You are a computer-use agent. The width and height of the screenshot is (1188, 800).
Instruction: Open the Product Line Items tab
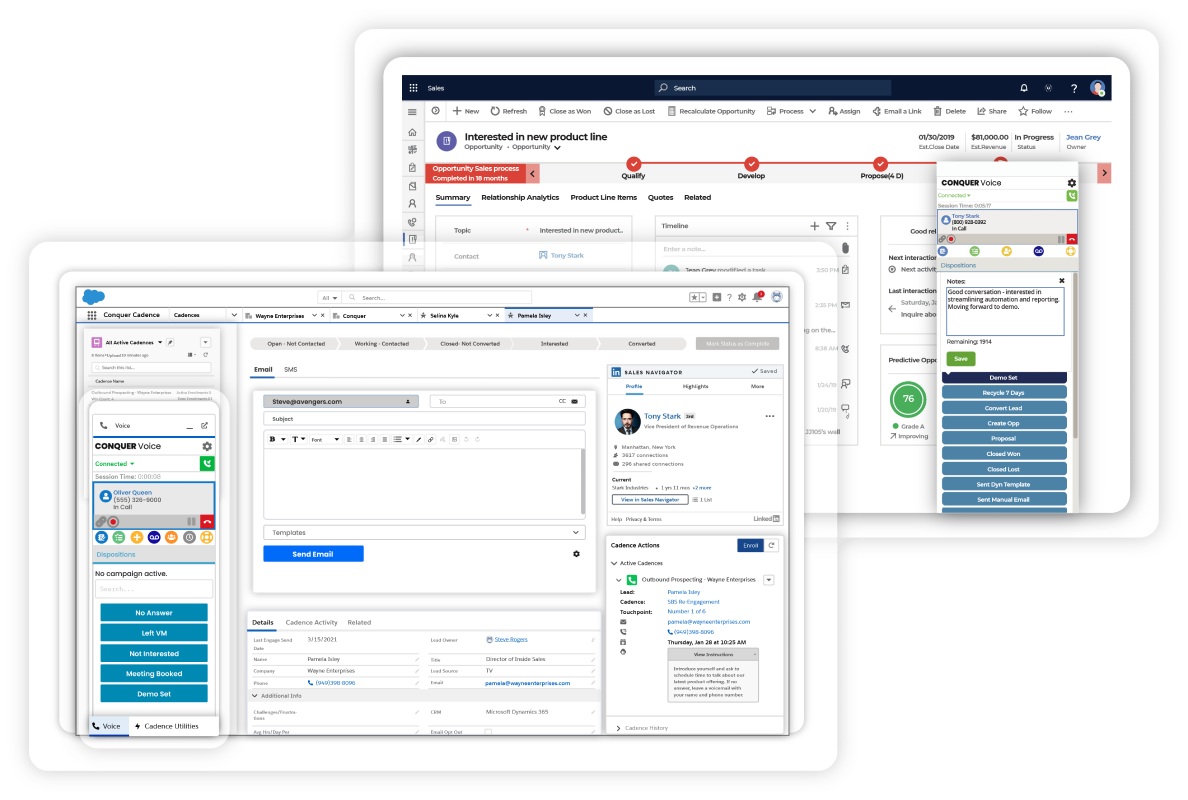[603, 197]
